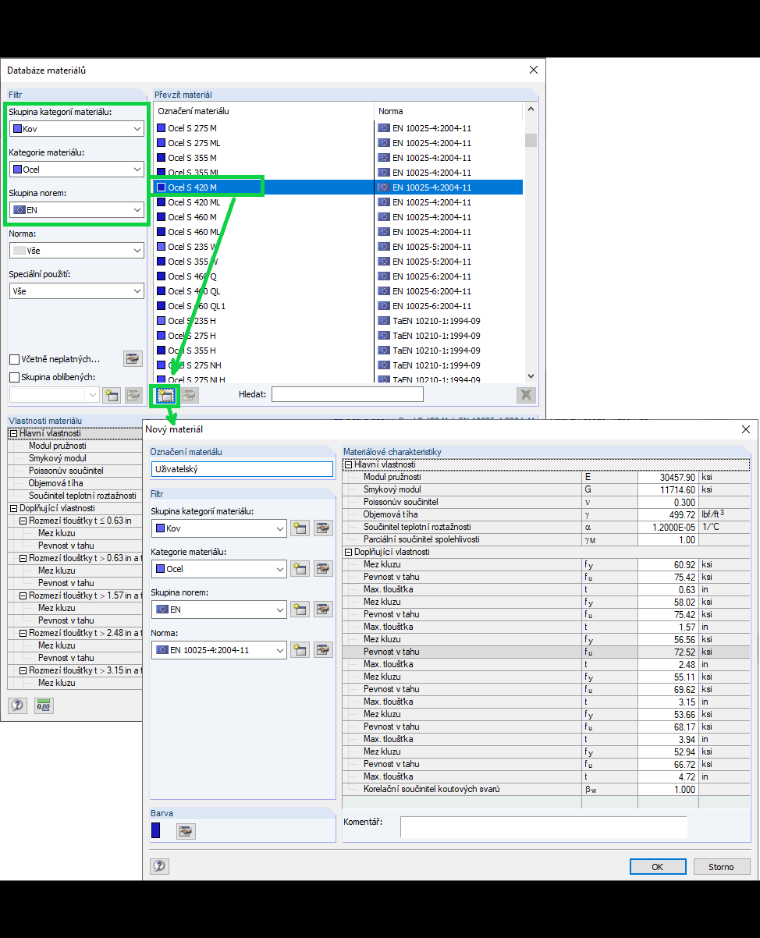This screenshot has width=760, height=938.
Task: Click the Komentář text field
Action: pos(543,827)
